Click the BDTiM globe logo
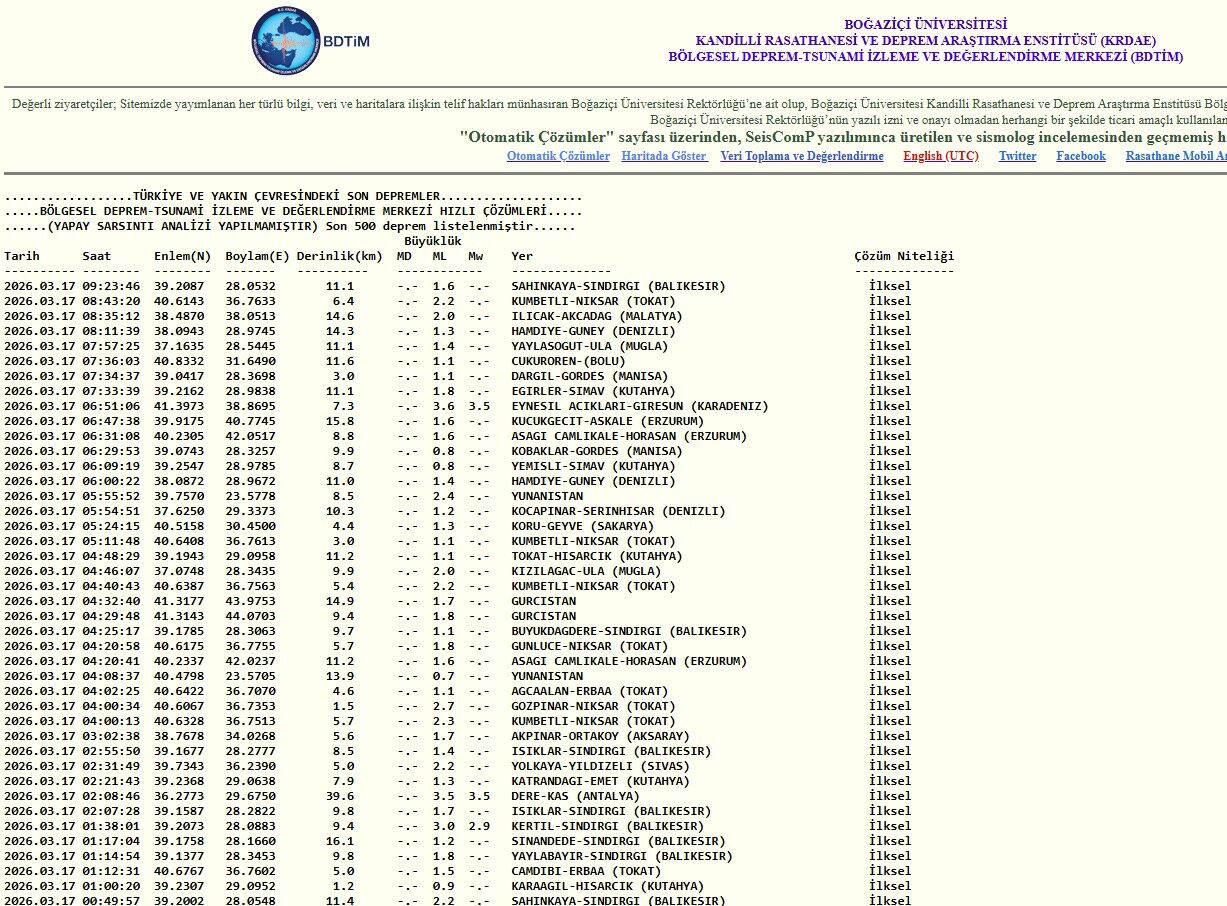This screenshot has width=1227, height=906. click(x=285, y=41)
